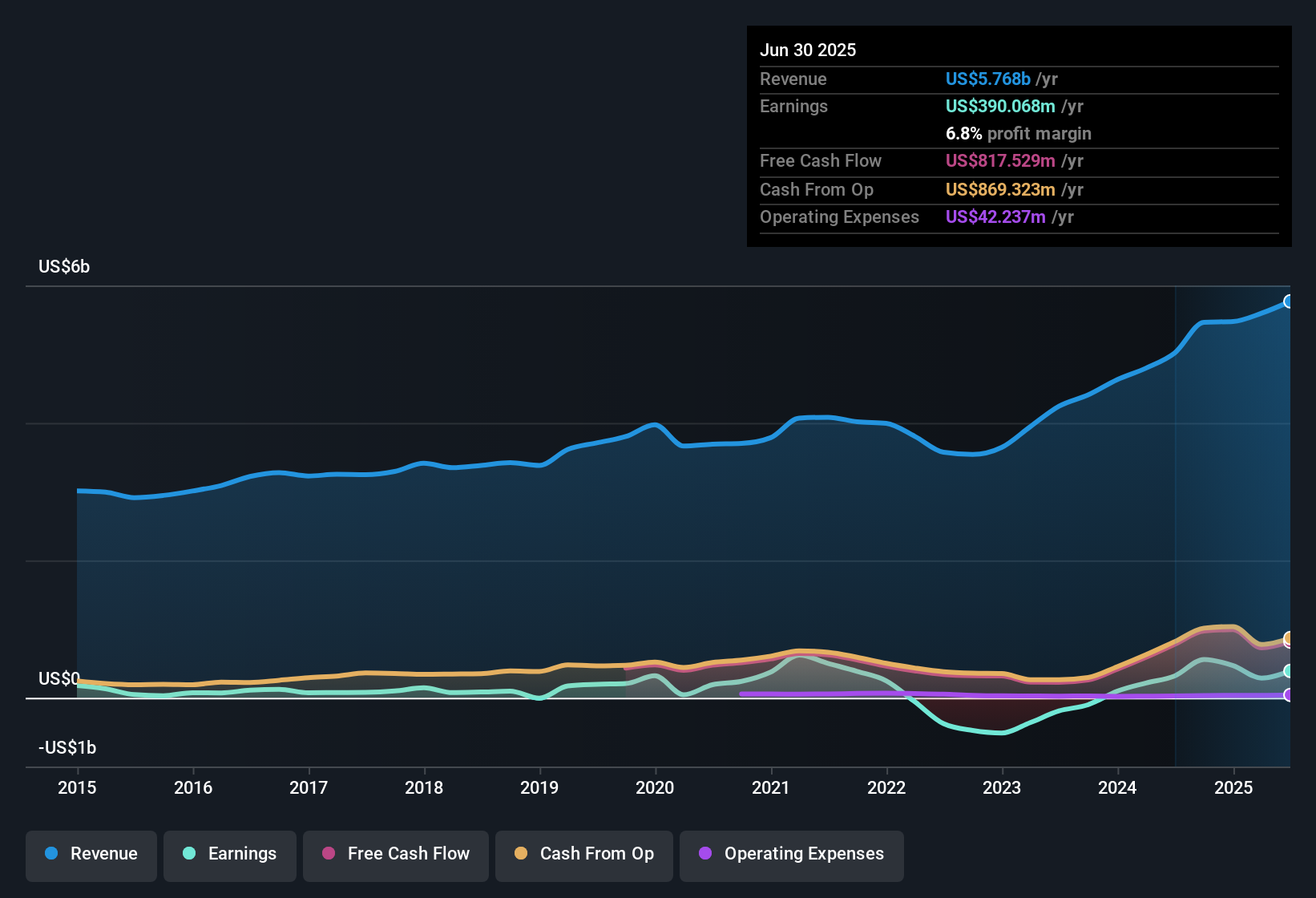This screenshot has height=898, width=1316.
Task: Click the purple Operating Expenses line on chart
Action: coord(962,694)
